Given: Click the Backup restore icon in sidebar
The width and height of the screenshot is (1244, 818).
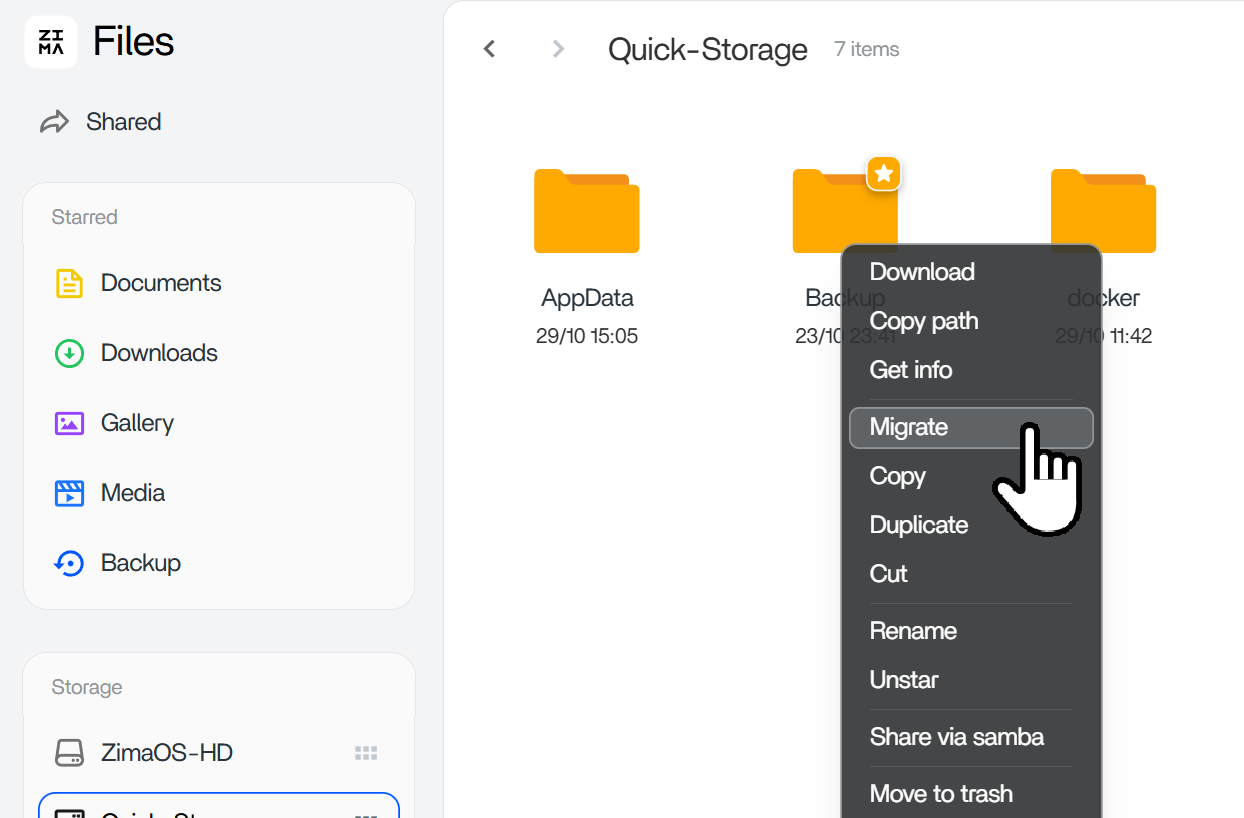Looking at the screenshot, I should pyautogui.click(x=68, y=563).
